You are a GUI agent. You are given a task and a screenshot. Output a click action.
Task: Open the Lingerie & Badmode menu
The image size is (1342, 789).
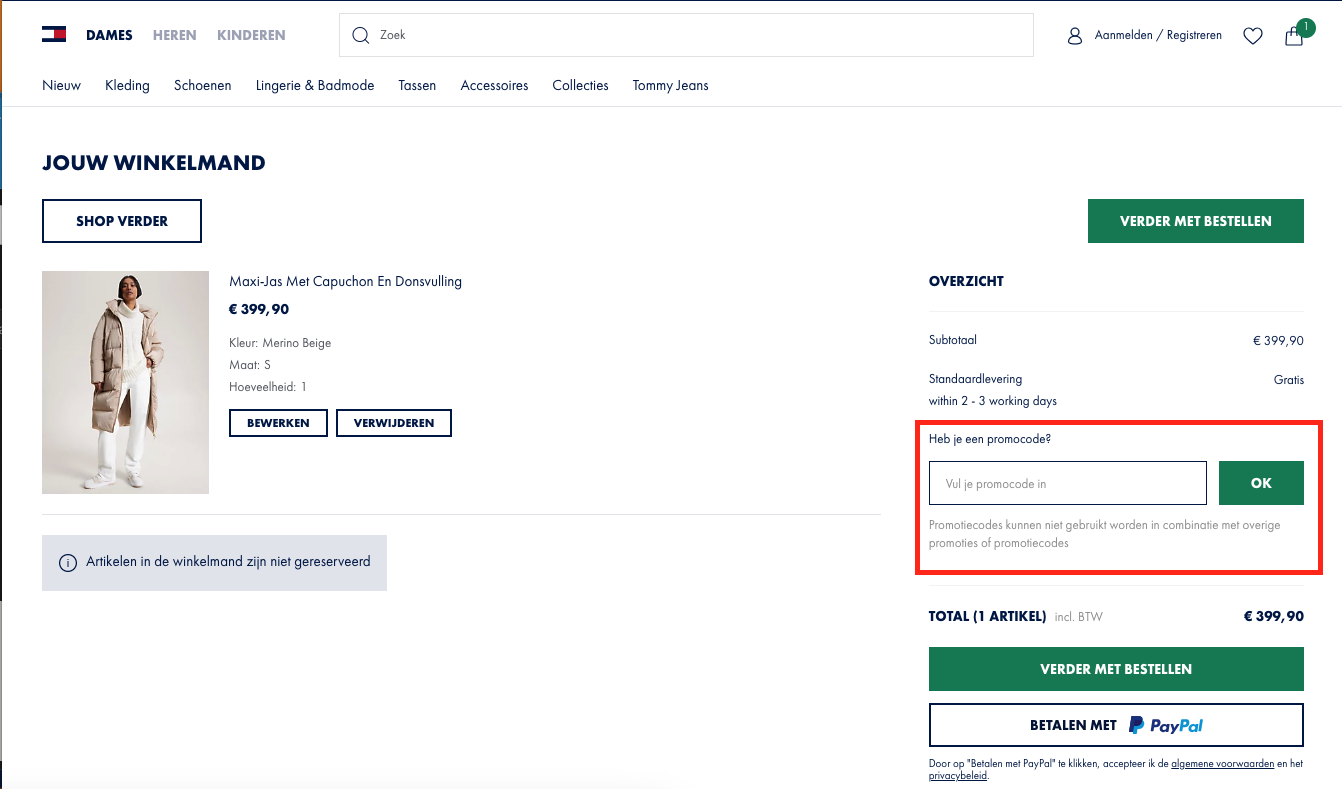[315, 86]
